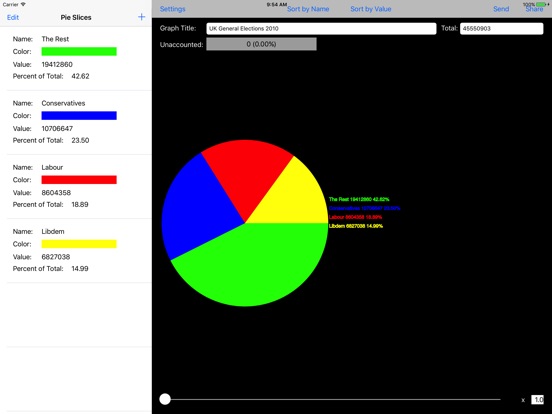The width and height of the screenshot is (552, 414).
Task: Click the Wi-Fi carrier status icon
Action: (23, 4)
